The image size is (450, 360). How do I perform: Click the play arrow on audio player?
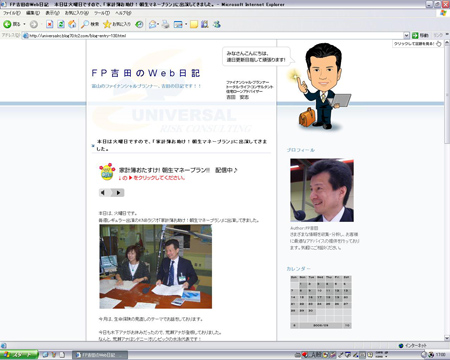pyautogui.click(x=118, y=193)
